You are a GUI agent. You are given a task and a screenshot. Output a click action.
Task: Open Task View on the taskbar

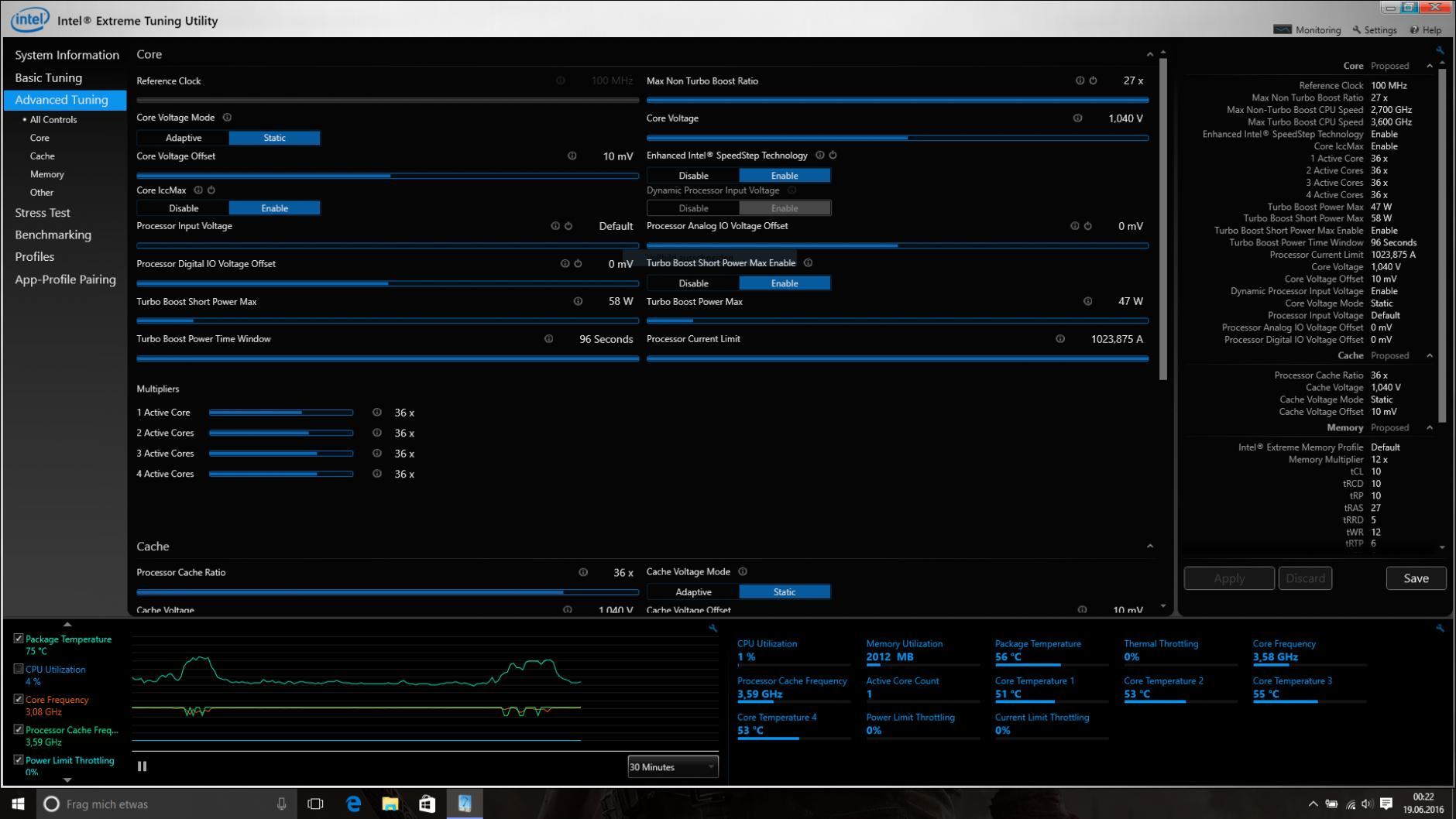pyautogui.click(x=315, y=804)
